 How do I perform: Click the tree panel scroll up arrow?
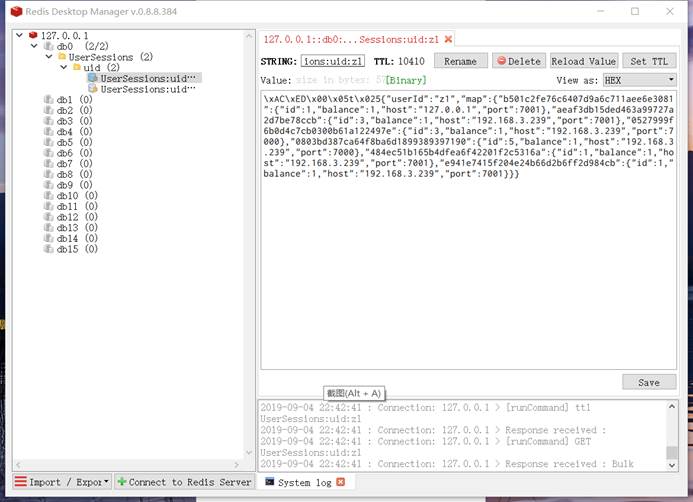pyautogui.click(x=249, y=36)
